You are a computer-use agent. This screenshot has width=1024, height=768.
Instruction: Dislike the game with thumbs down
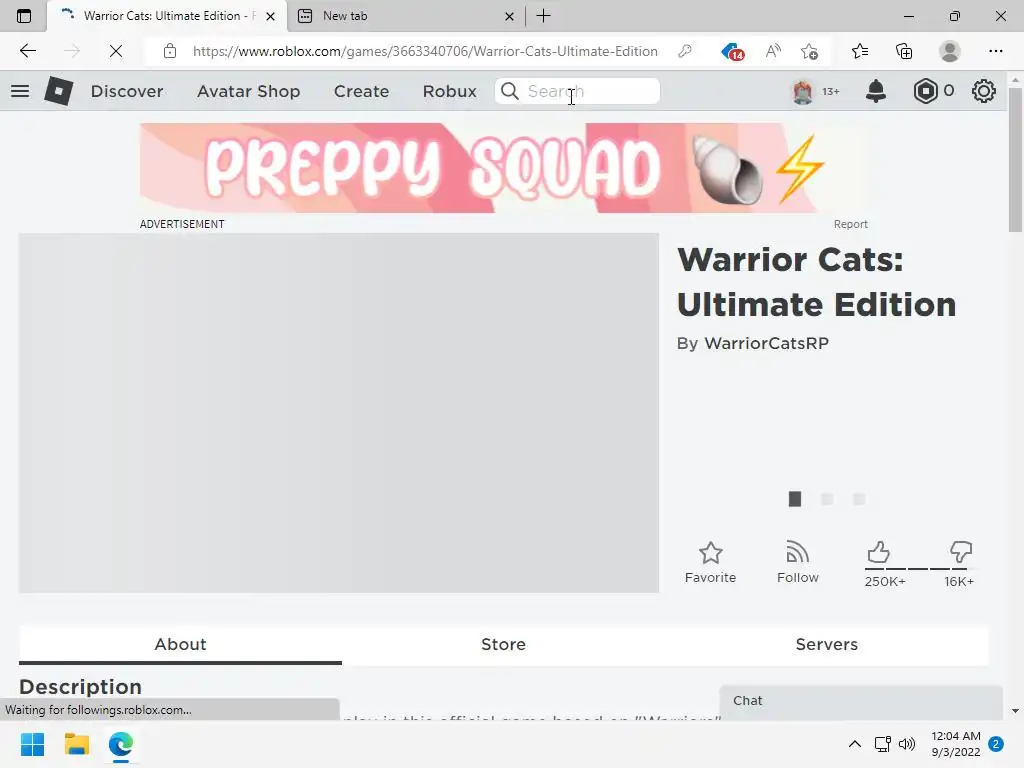[x=961, y=552]
